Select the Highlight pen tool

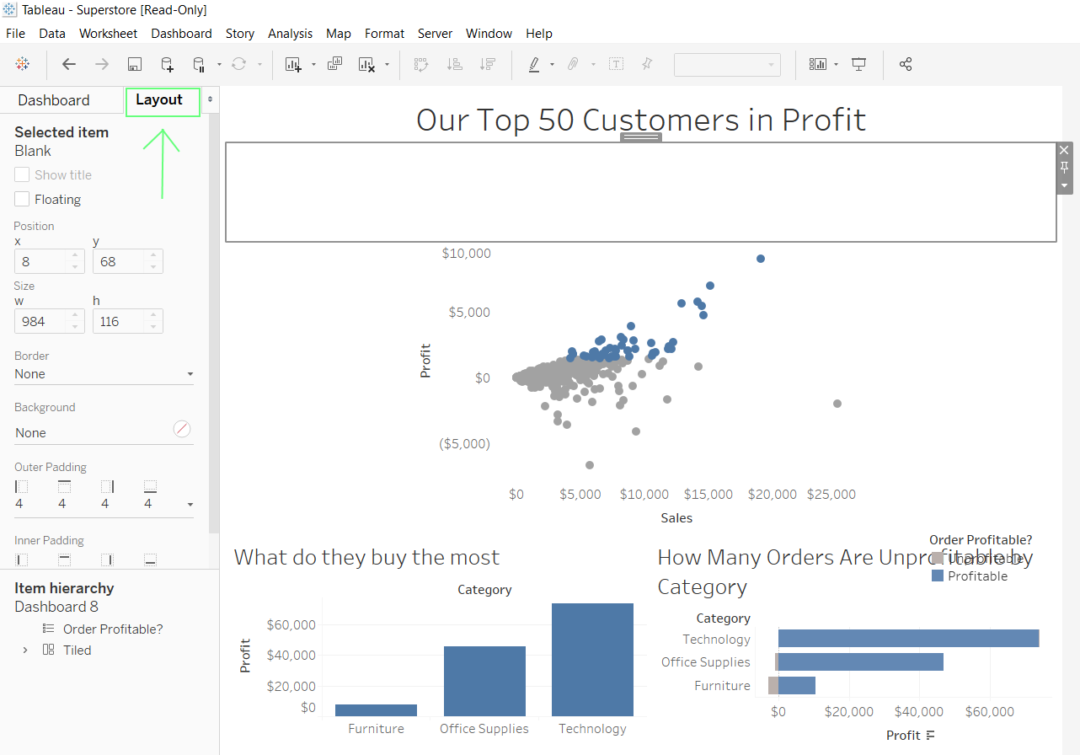tap(533, 64)
